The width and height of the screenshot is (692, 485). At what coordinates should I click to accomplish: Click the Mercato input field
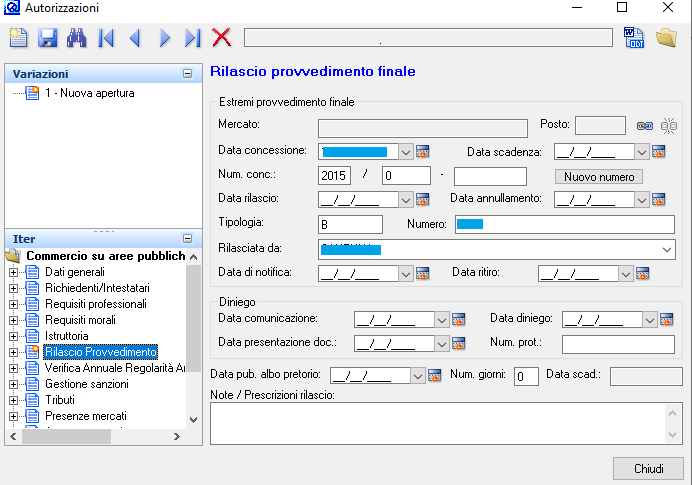pos(423,128)
